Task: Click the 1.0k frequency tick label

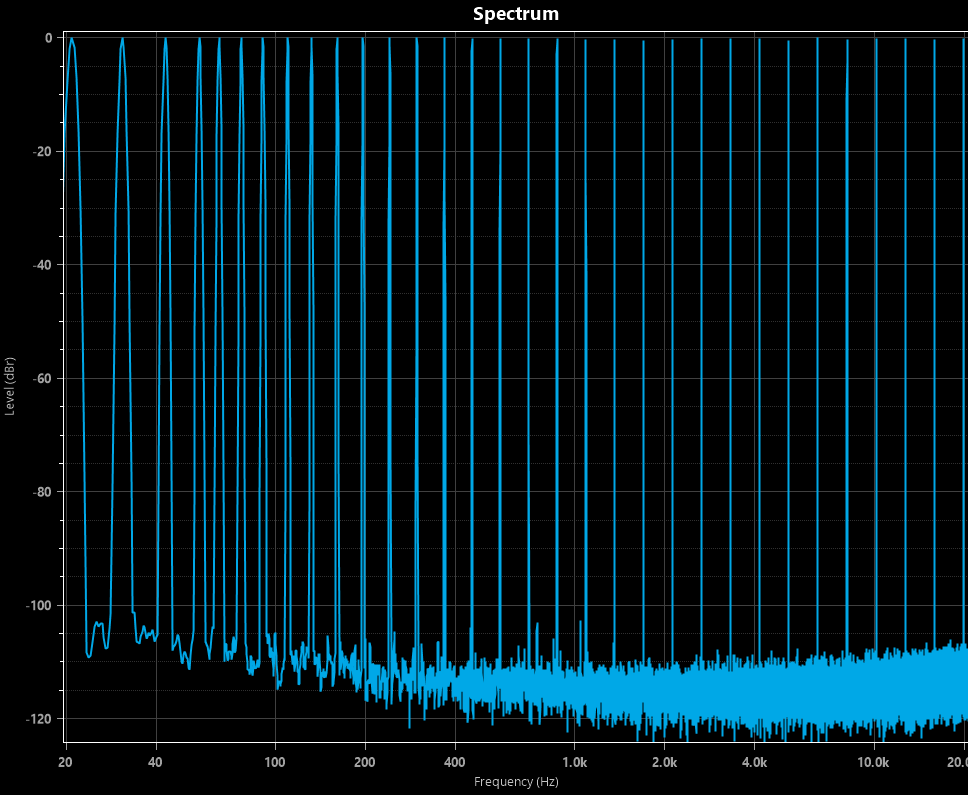Action: coord(575,762)
